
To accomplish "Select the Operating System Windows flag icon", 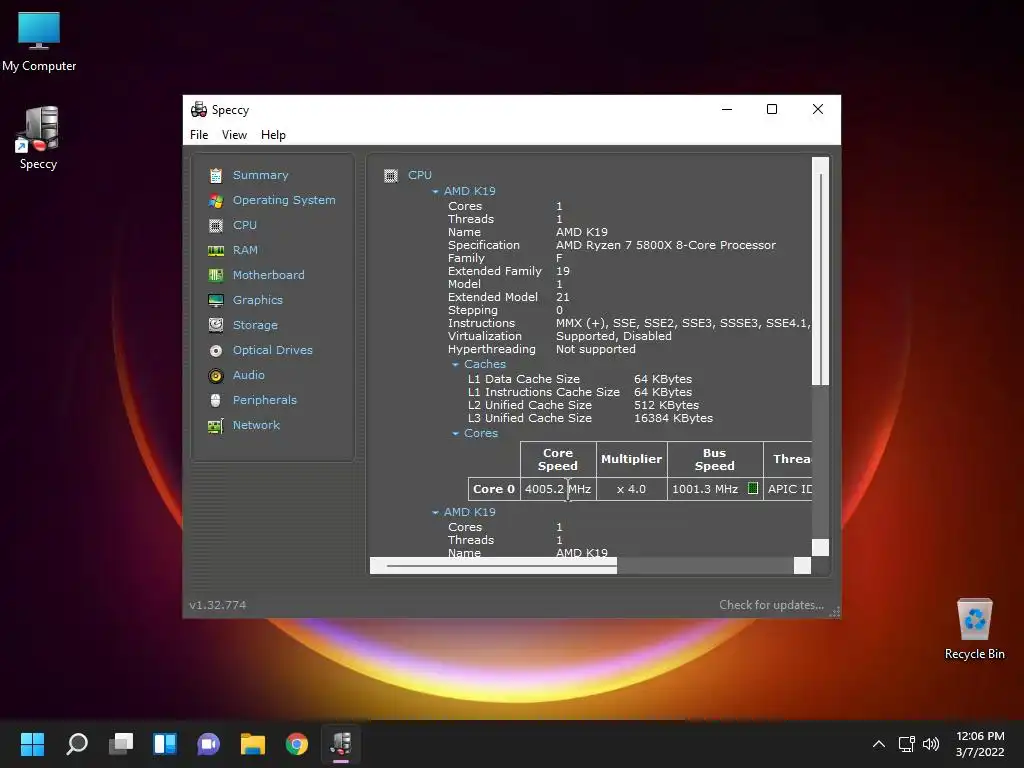I will pos(216,200).
